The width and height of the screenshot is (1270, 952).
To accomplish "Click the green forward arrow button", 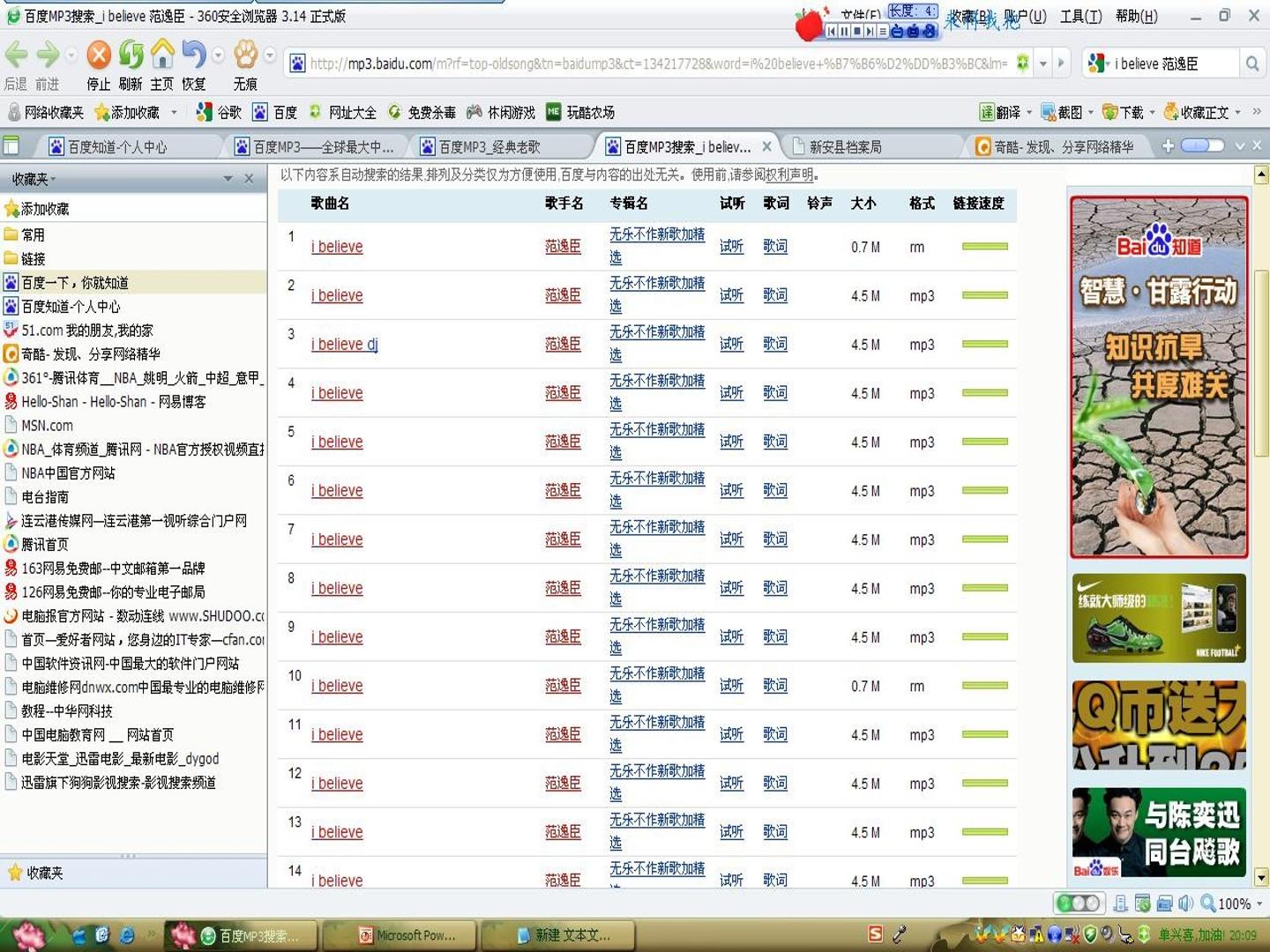I will pyautogui.click(x=48, y=56).
